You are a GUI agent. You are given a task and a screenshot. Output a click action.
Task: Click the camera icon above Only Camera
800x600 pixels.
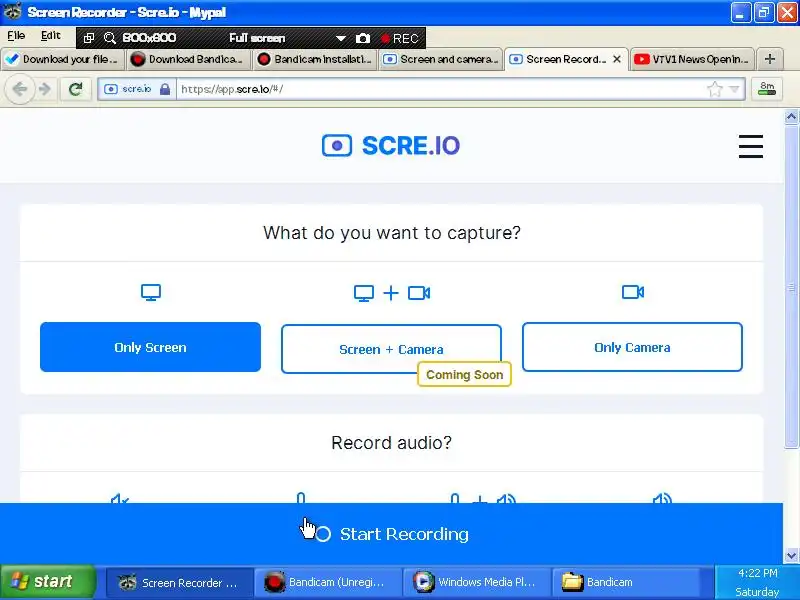[x=633, y=292]
